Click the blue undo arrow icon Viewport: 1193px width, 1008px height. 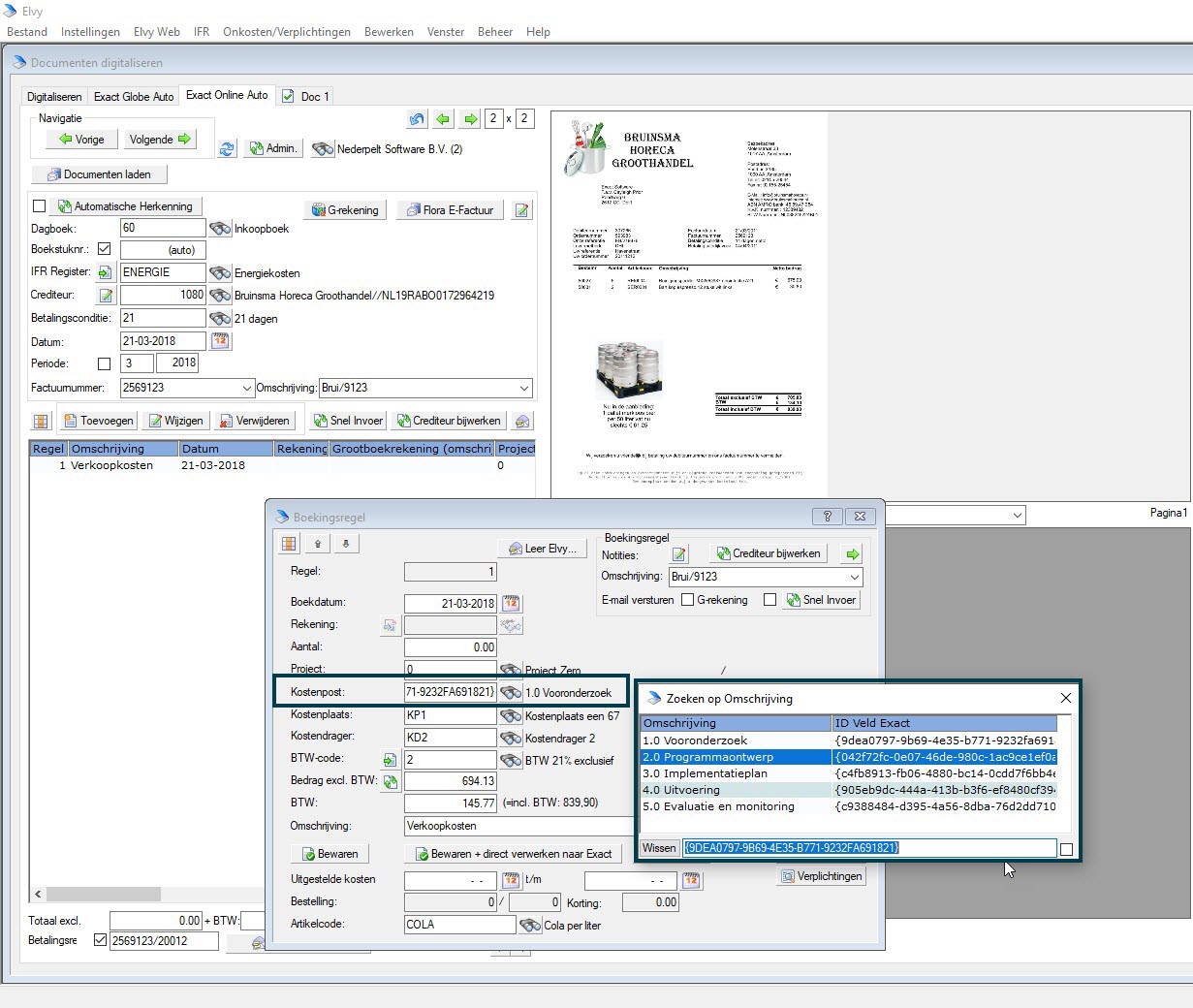tap(417, 119)
